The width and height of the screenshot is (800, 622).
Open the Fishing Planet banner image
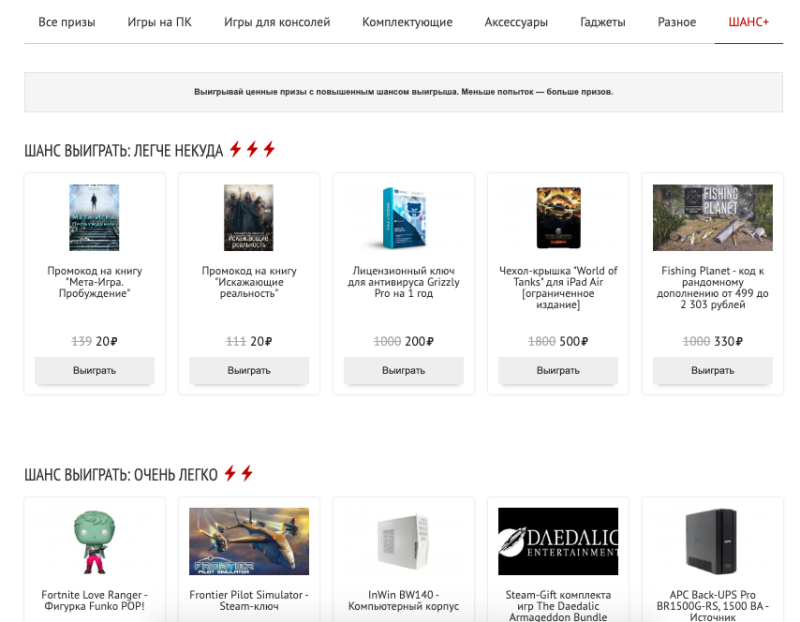[713, 217]
